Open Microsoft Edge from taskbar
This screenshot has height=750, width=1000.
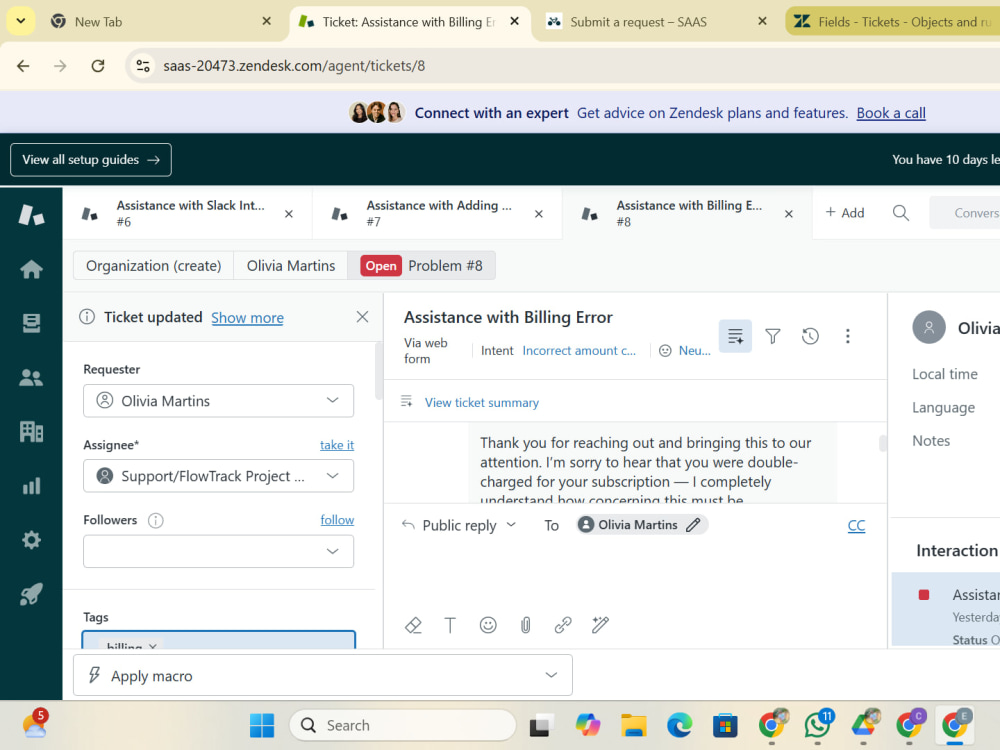point(679,726)
